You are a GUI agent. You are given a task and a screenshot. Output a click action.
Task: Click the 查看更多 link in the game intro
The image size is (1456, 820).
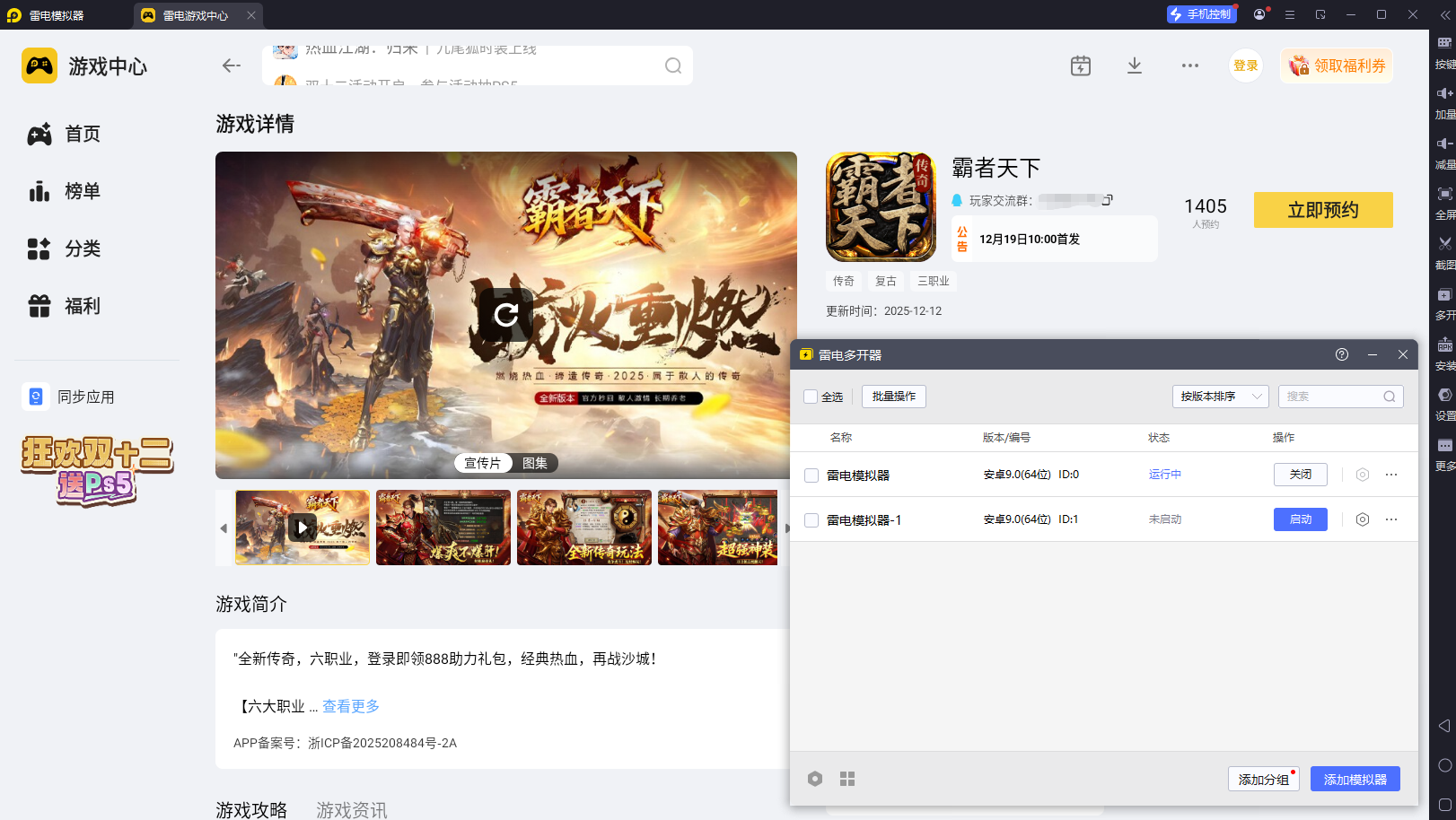(351, 706)
